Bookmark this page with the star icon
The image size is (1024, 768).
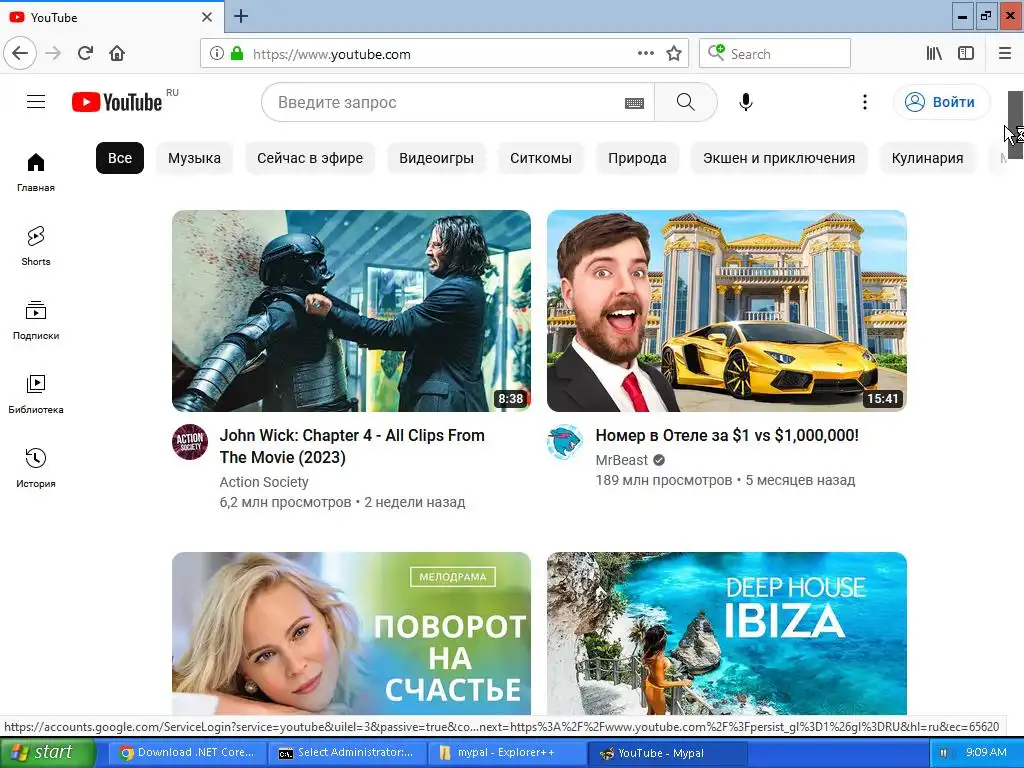[x=674, y=54]
